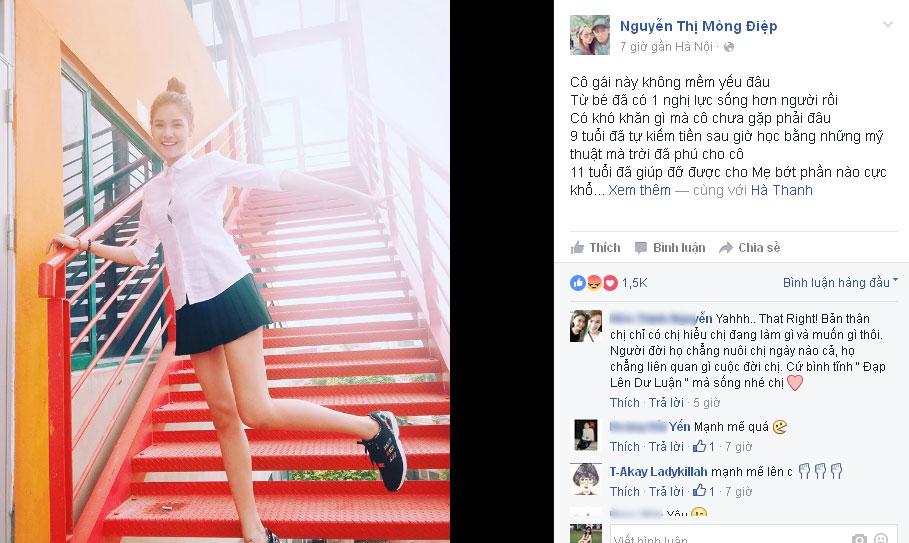Viewport: 909px width, 543px height.
Task: Open T-Akay Ladykillah's profile
Action: point(659,472)
